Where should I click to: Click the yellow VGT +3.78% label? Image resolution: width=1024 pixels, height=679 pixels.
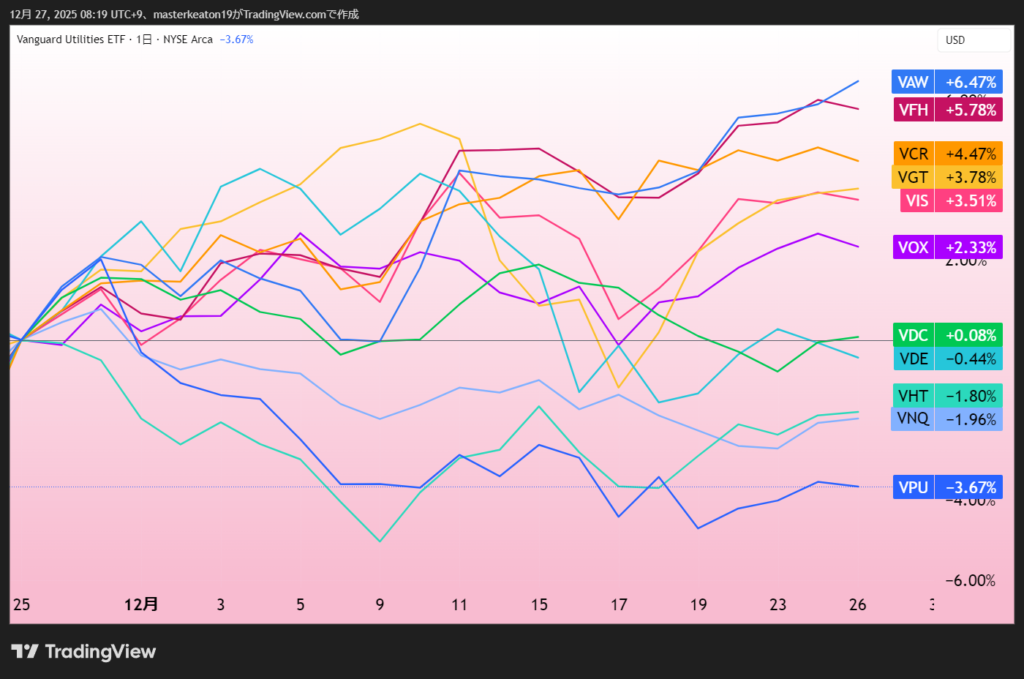click(x=947, y=177)
